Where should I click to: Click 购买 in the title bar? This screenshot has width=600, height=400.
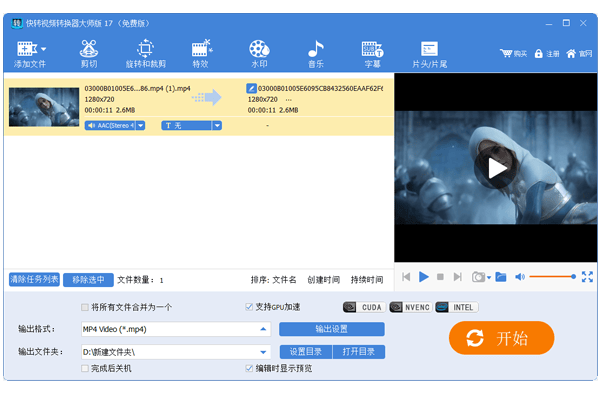[x=513, y=53]
